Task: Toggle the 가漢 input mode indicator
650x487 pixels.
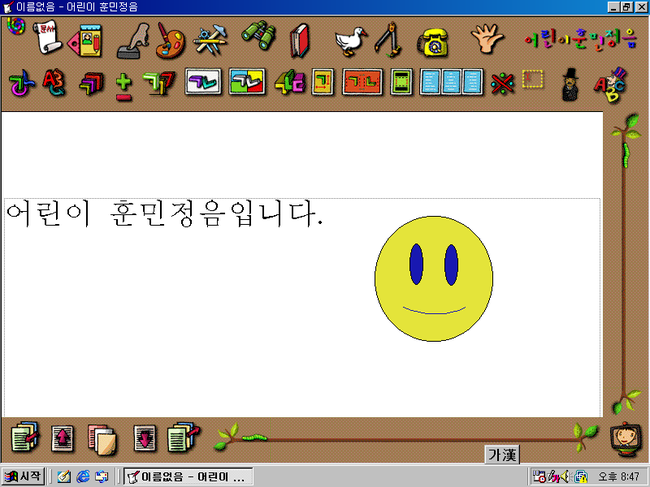Action: click(501, 455)
